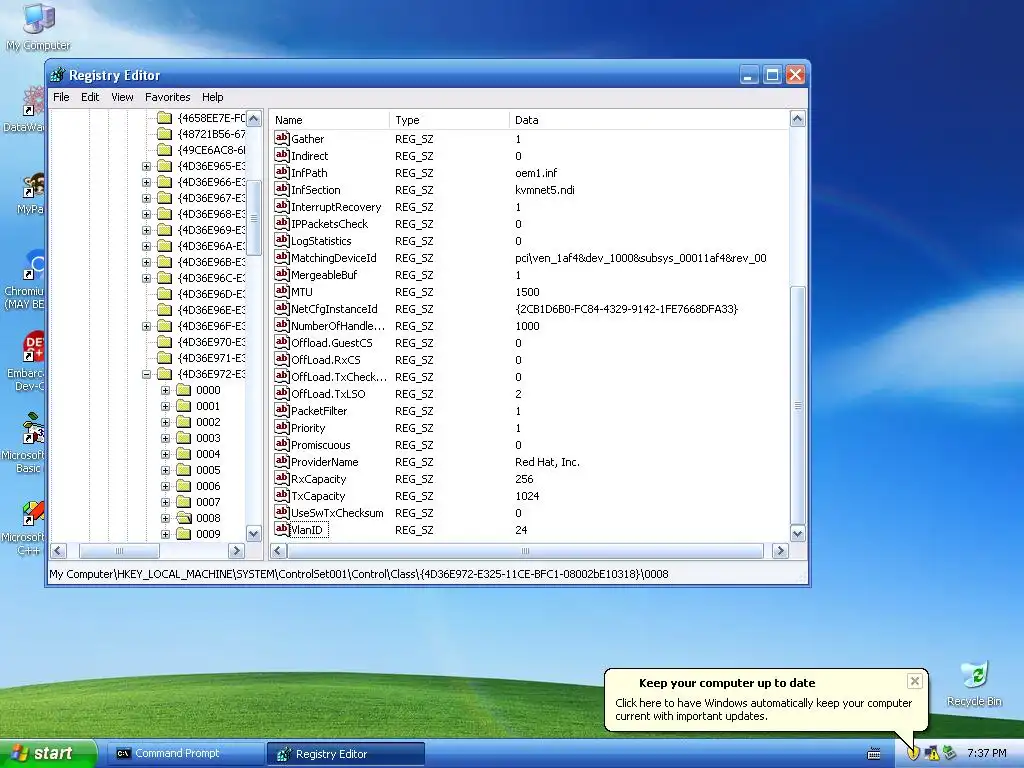Viewport: 1024px width, 768px height.
Task: Open the Recycle Bin desktop icon
Action: (x=974, y=684)
